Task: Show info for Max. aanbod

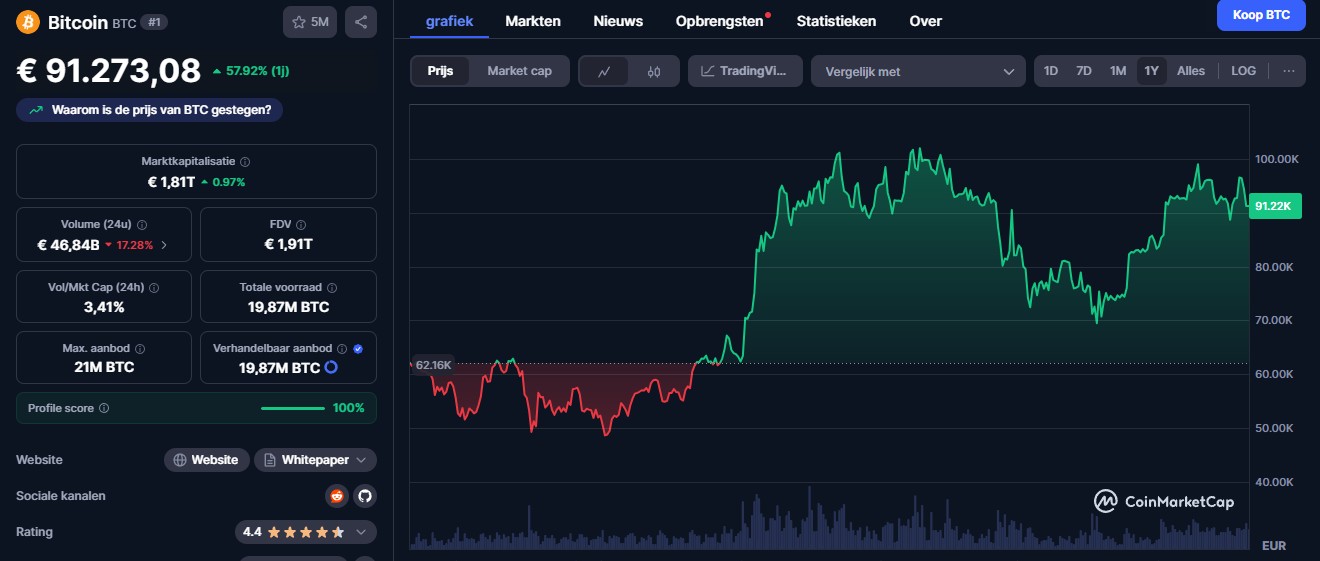Action: click(139, 349)
